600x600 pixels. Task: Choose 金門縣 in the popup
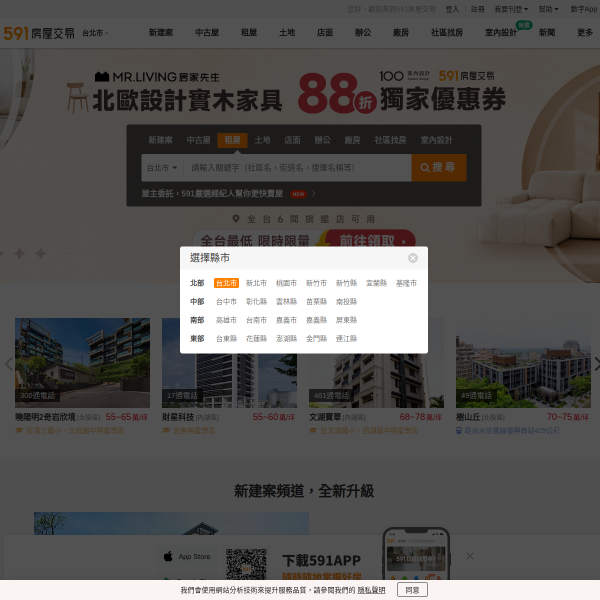[x=316, y=339]
